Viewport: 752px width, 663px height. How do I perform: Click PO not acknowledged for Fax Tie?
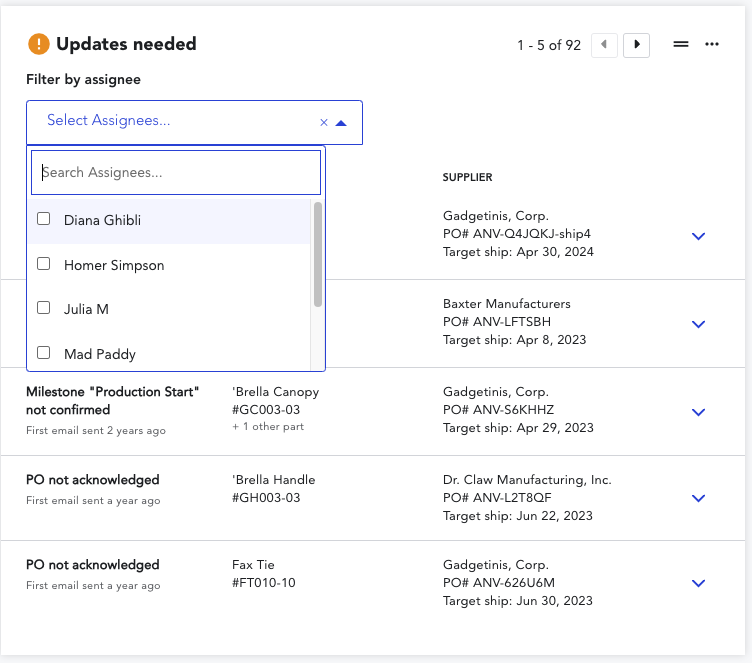[93, 565]
